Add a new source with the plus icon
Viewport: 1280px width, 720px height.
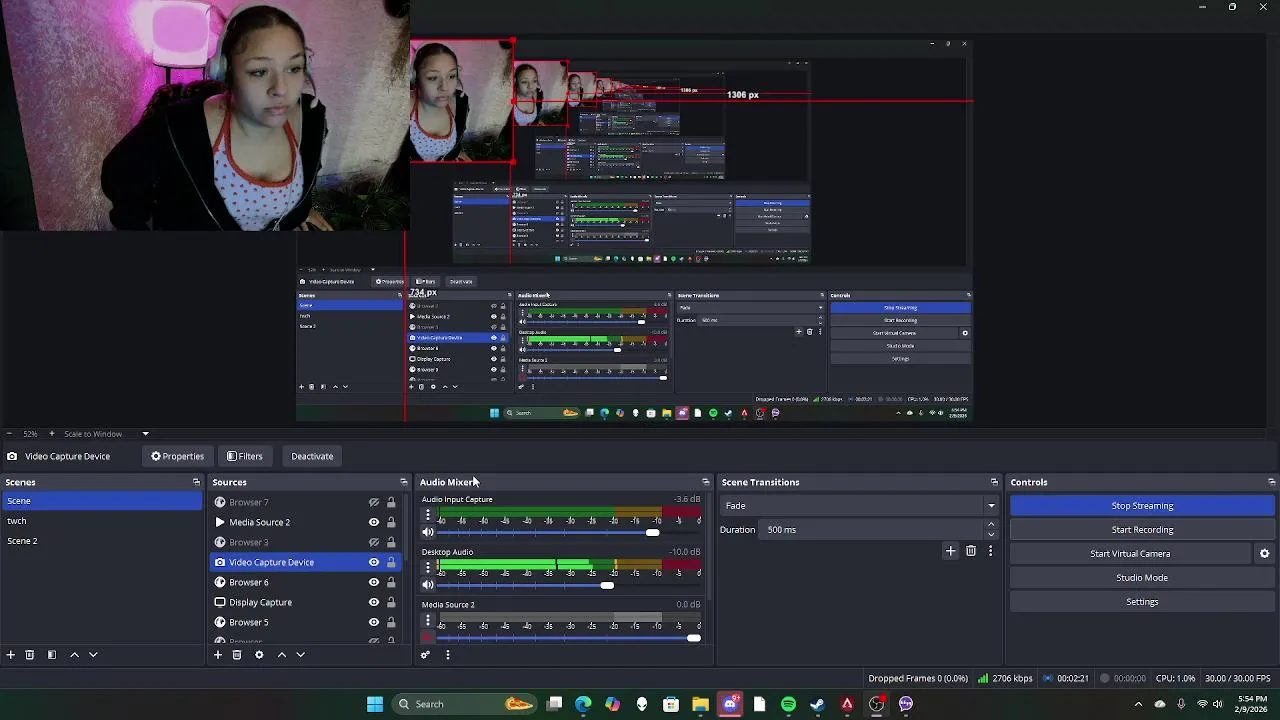click(x=218, y=655)
